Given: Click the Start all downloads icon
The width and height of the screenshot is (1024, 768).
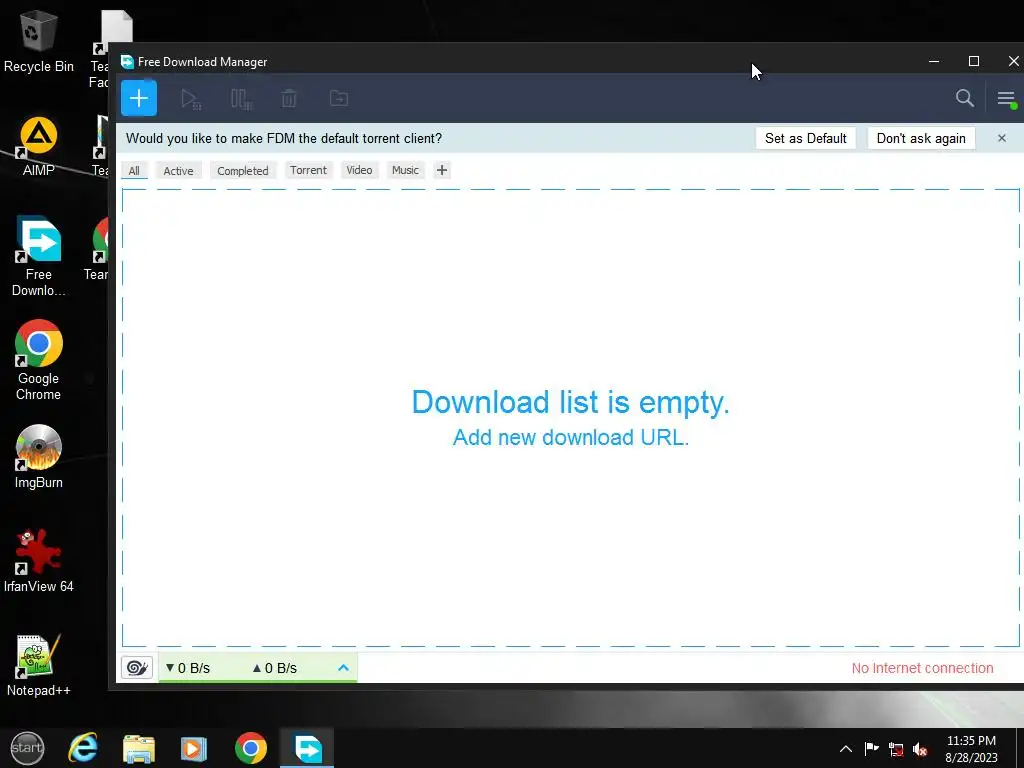Looking at the screenshot, I should click(191, 99).
